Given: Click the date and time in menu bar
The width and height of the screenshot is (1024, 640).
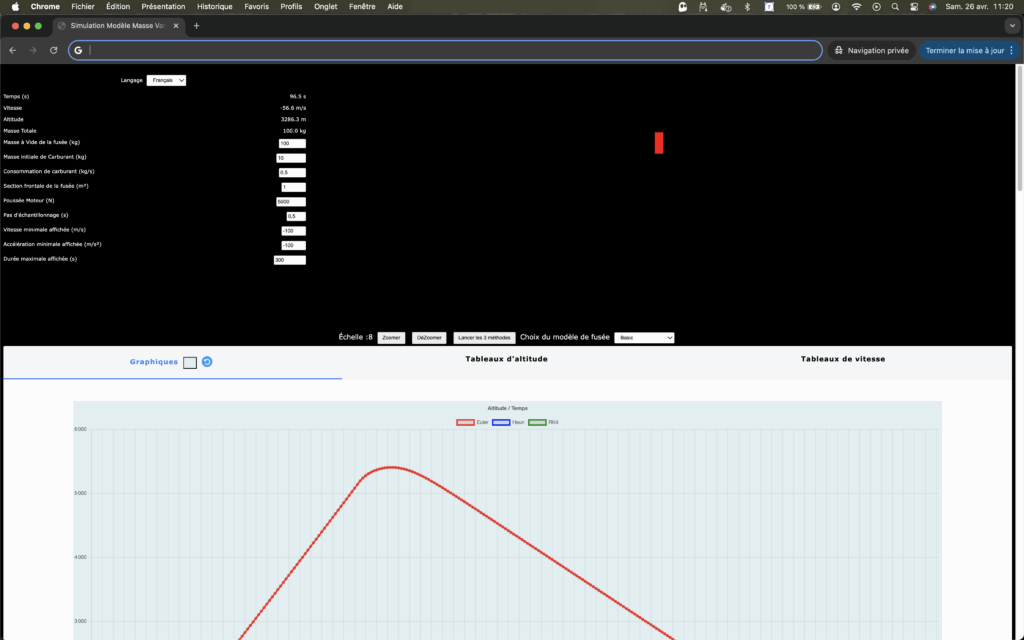Looking at the screenshot, I should point(979,7).
